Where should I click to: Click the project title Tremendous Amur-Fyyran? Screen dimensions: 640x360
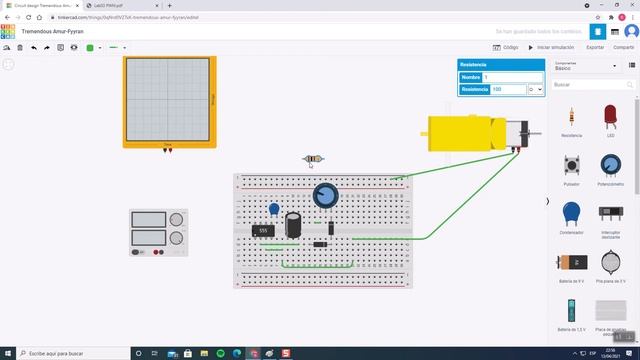[52, 31]
